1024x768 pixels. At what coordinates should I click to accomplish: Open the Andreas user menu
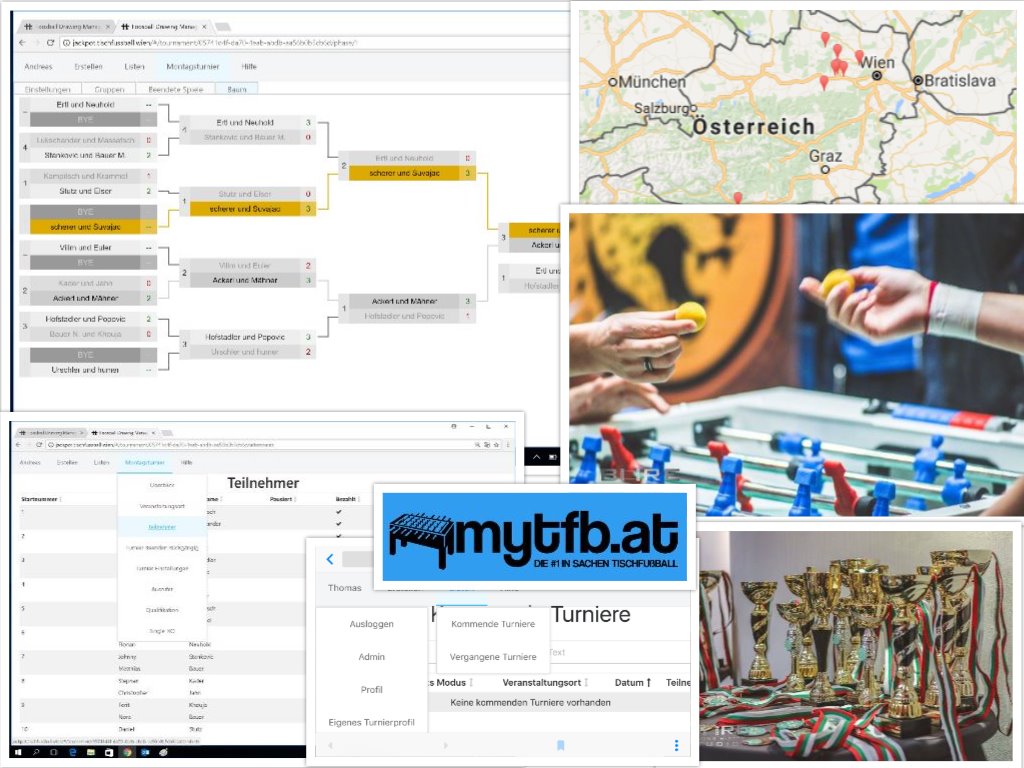coord(38,67)
